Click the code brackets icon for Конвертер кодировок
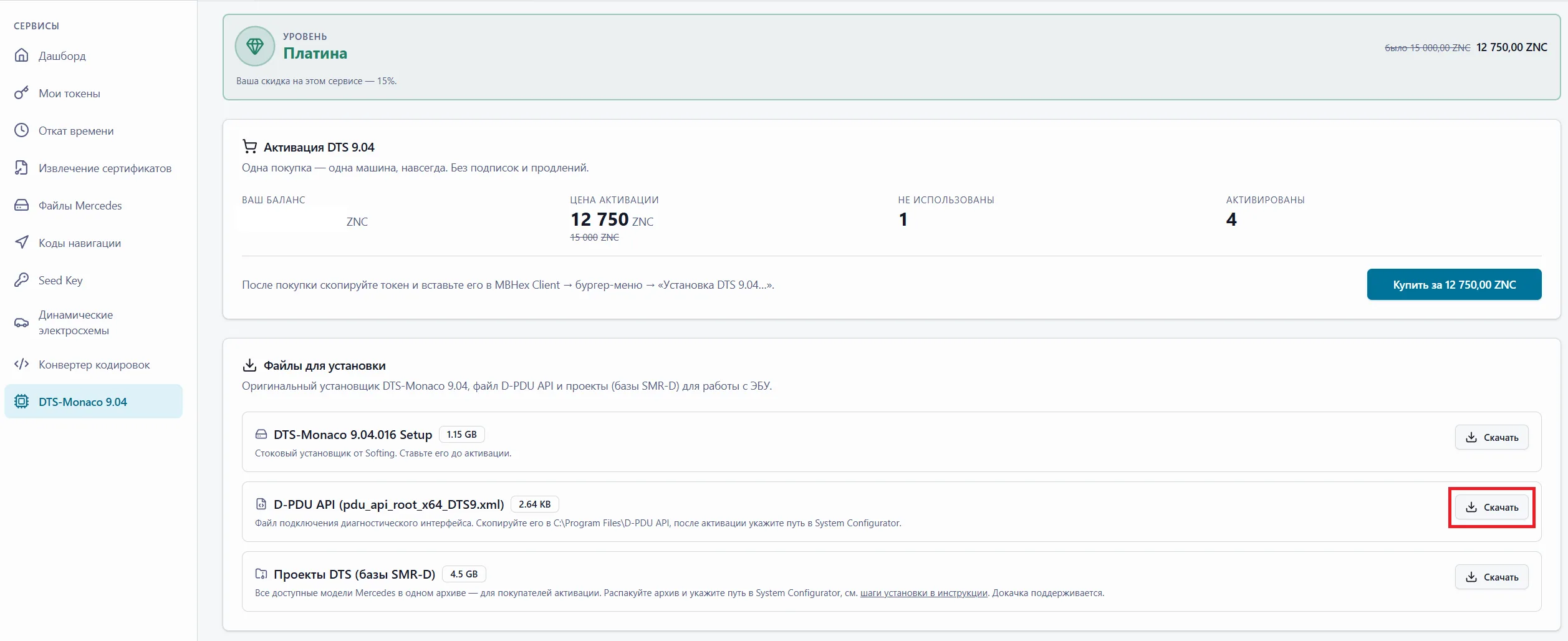The height and width of the screenshot is (641, 1568). click(x=22, y=364)
